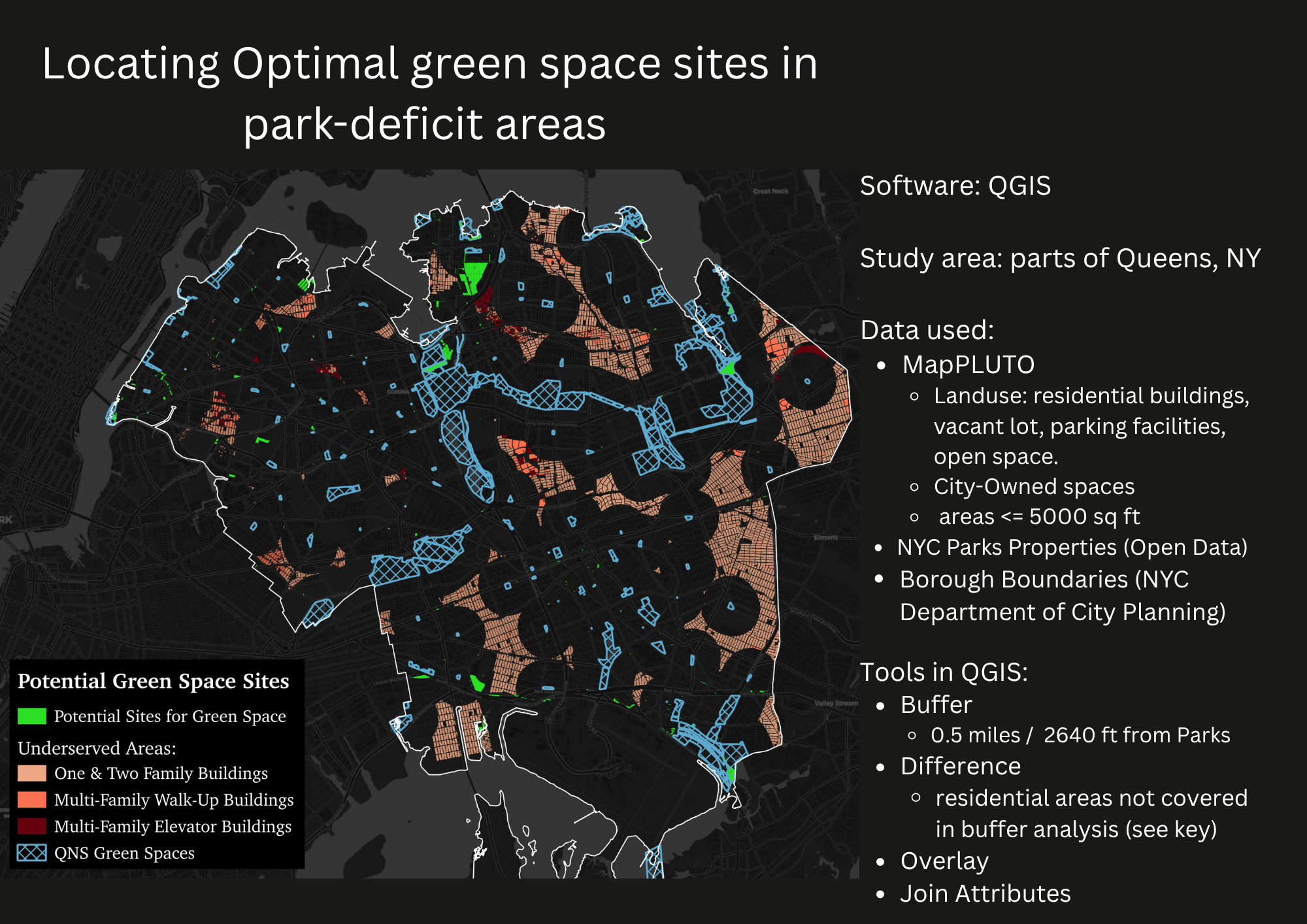Click the 'Potential Sites for Green Space' legend label
Viewport: 1307px width, 924px height.
coord(170,717)
